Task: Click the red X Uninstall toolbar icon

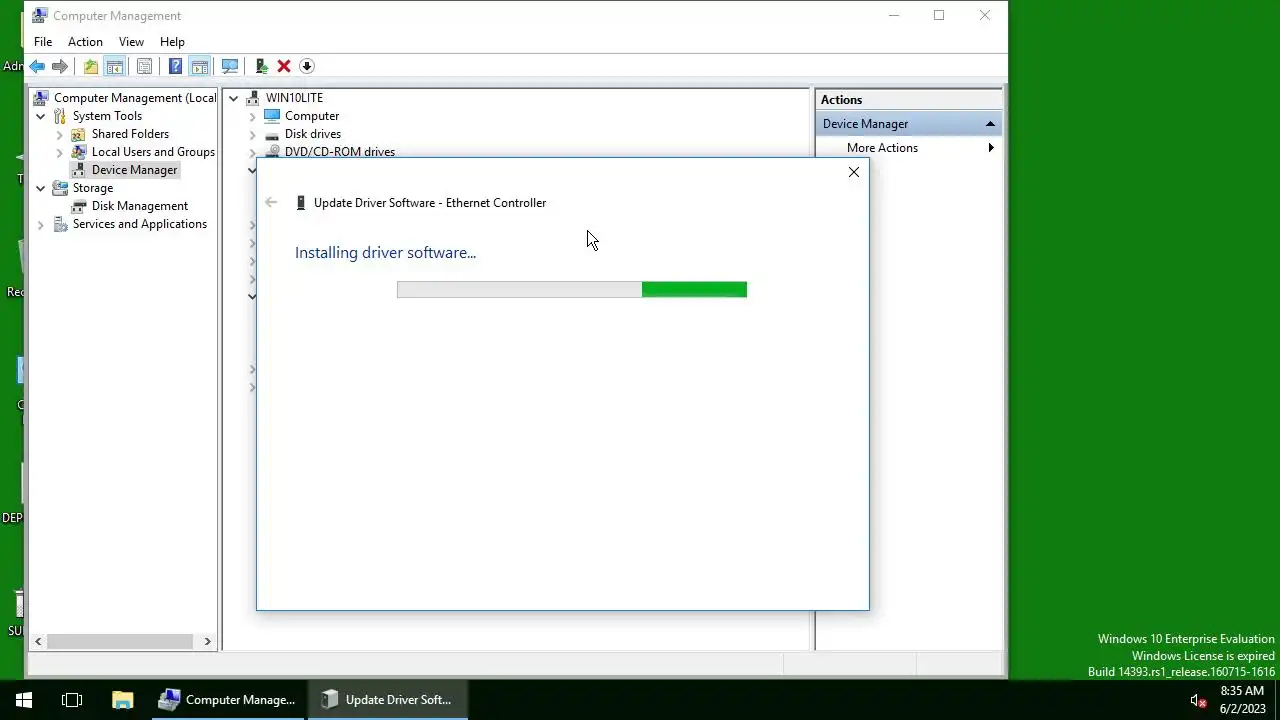Action: (284, 66)
